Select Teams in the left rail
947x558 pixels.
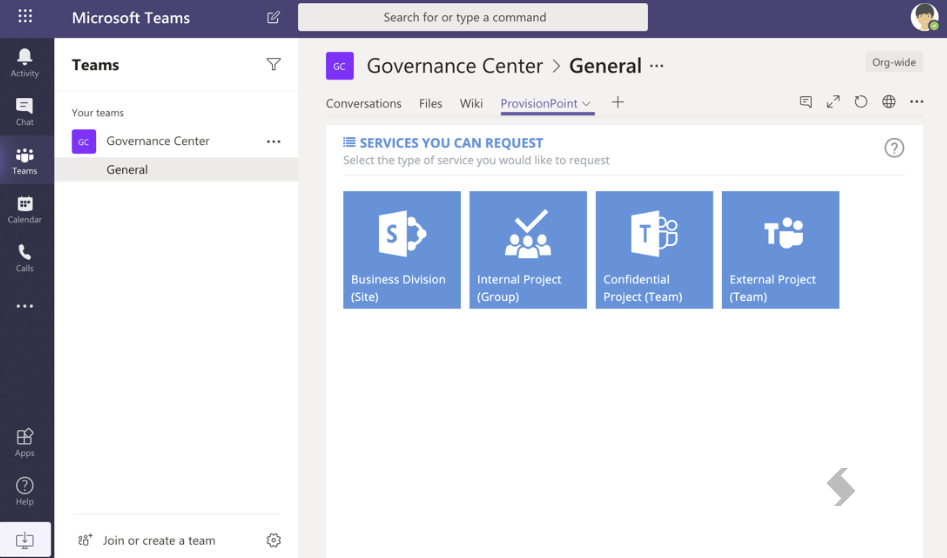pos(25,161)
